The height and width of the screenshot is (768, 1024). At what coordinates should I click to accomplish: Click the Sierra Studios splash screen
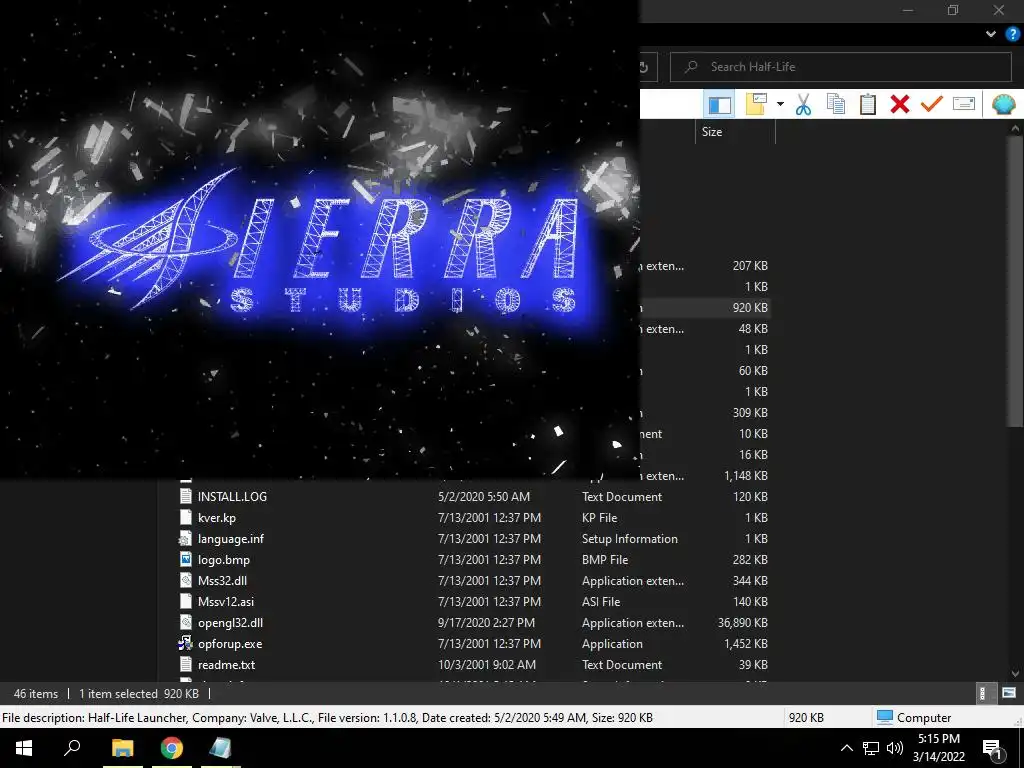coord(319,239)
